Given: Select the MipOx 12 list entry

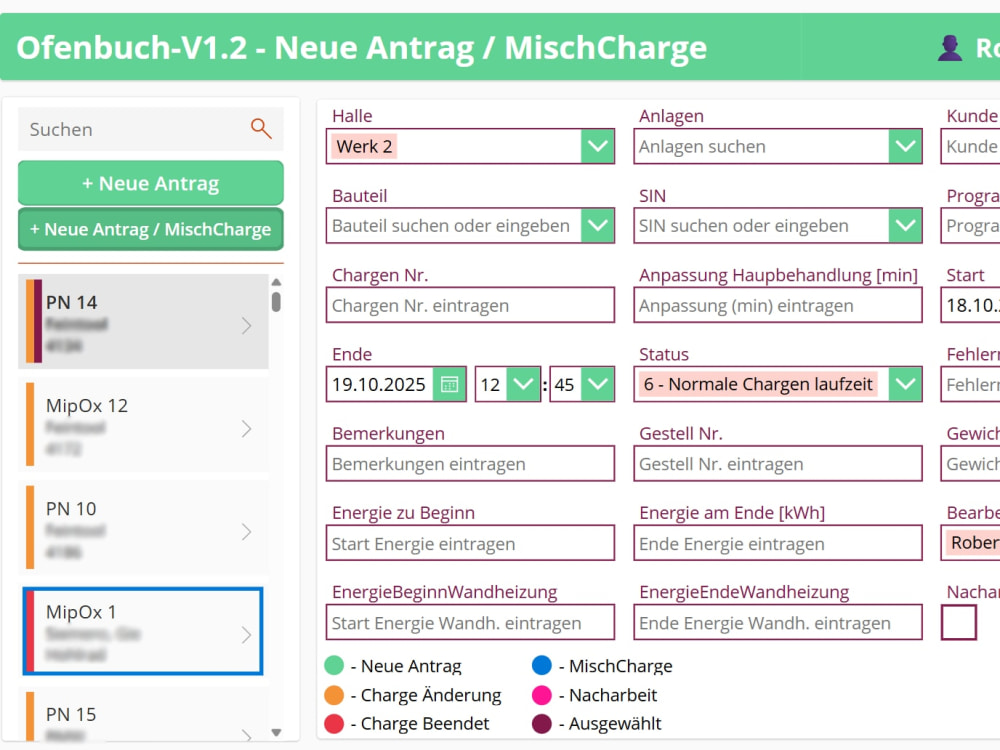Looking at the screenshot, I should pyautogui.click(x=143, y=425).
